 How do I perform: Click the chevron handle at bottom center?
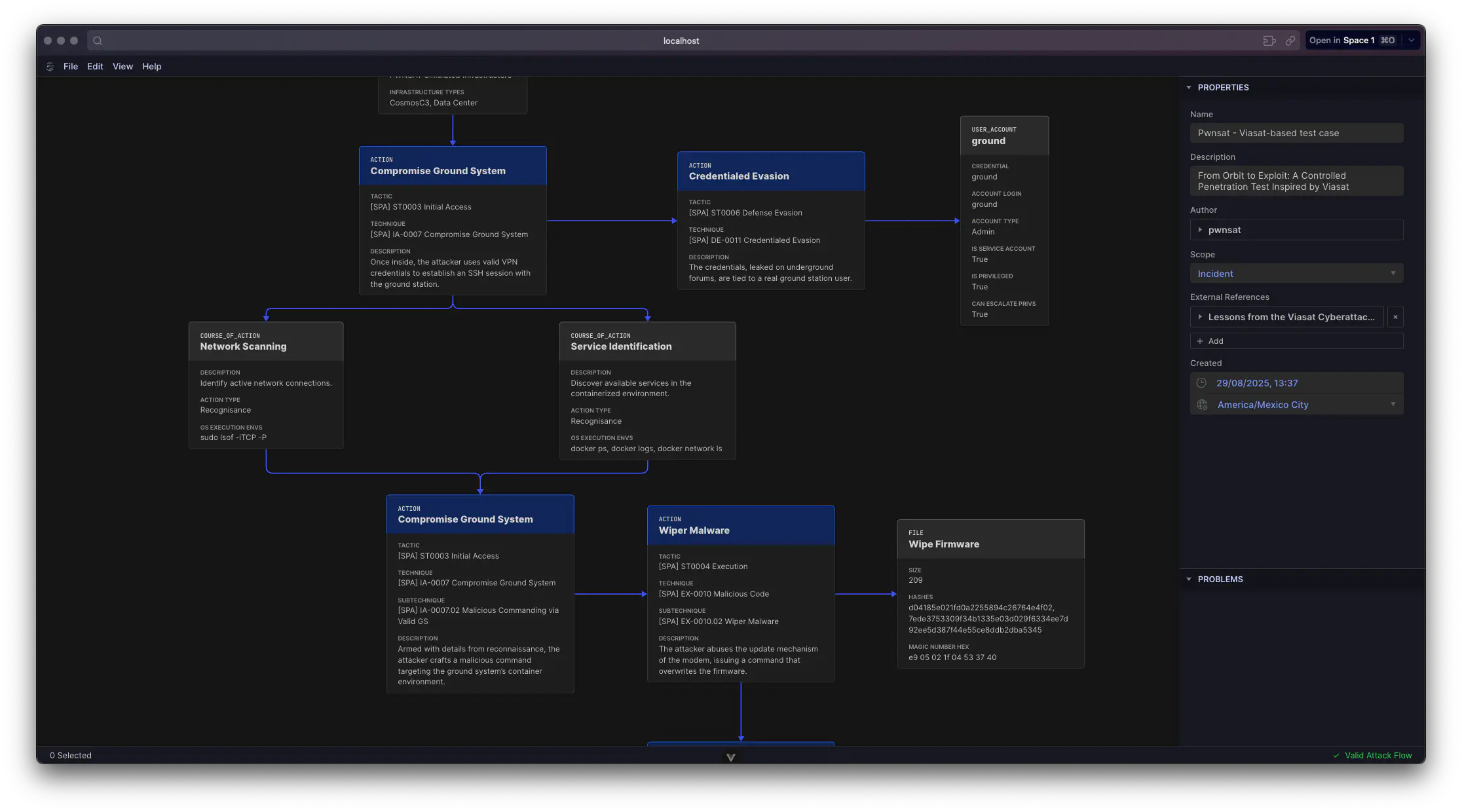coord(731,758)
